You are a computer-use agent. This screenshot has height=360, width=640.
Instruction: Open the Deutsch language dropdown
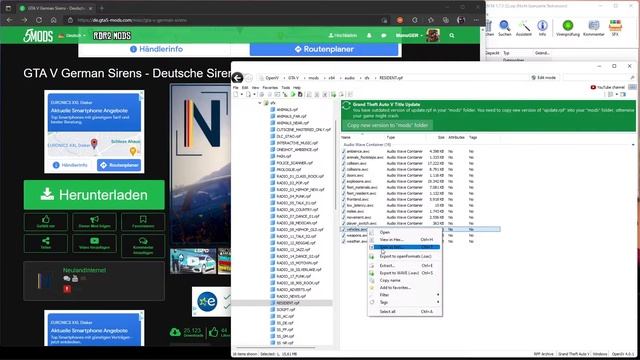[73, 36]
